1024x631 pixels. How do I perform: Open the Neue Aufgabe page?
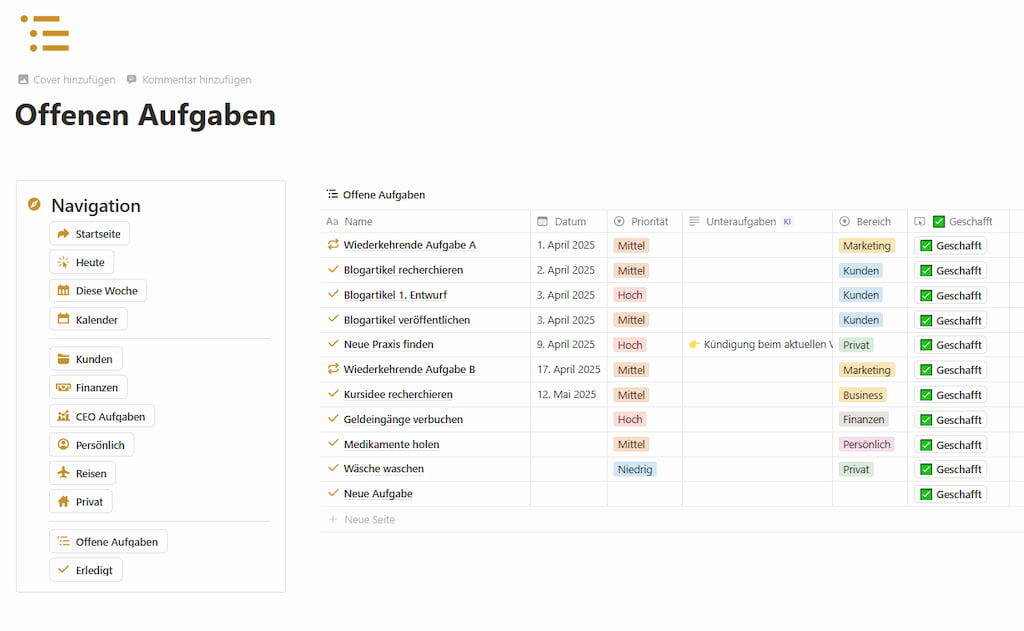click(x=378, y=494)
